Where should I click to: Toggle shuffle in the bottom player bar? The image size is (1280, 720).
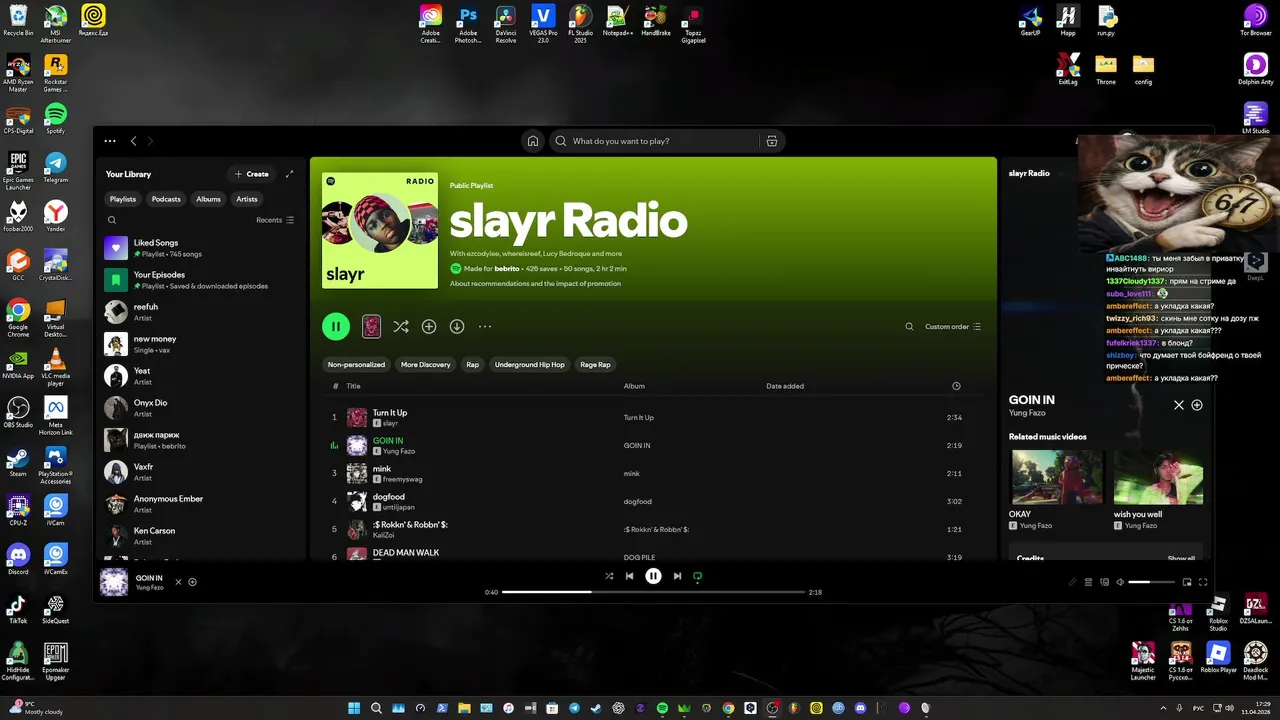pyautogui.click(x=609, y=576)
